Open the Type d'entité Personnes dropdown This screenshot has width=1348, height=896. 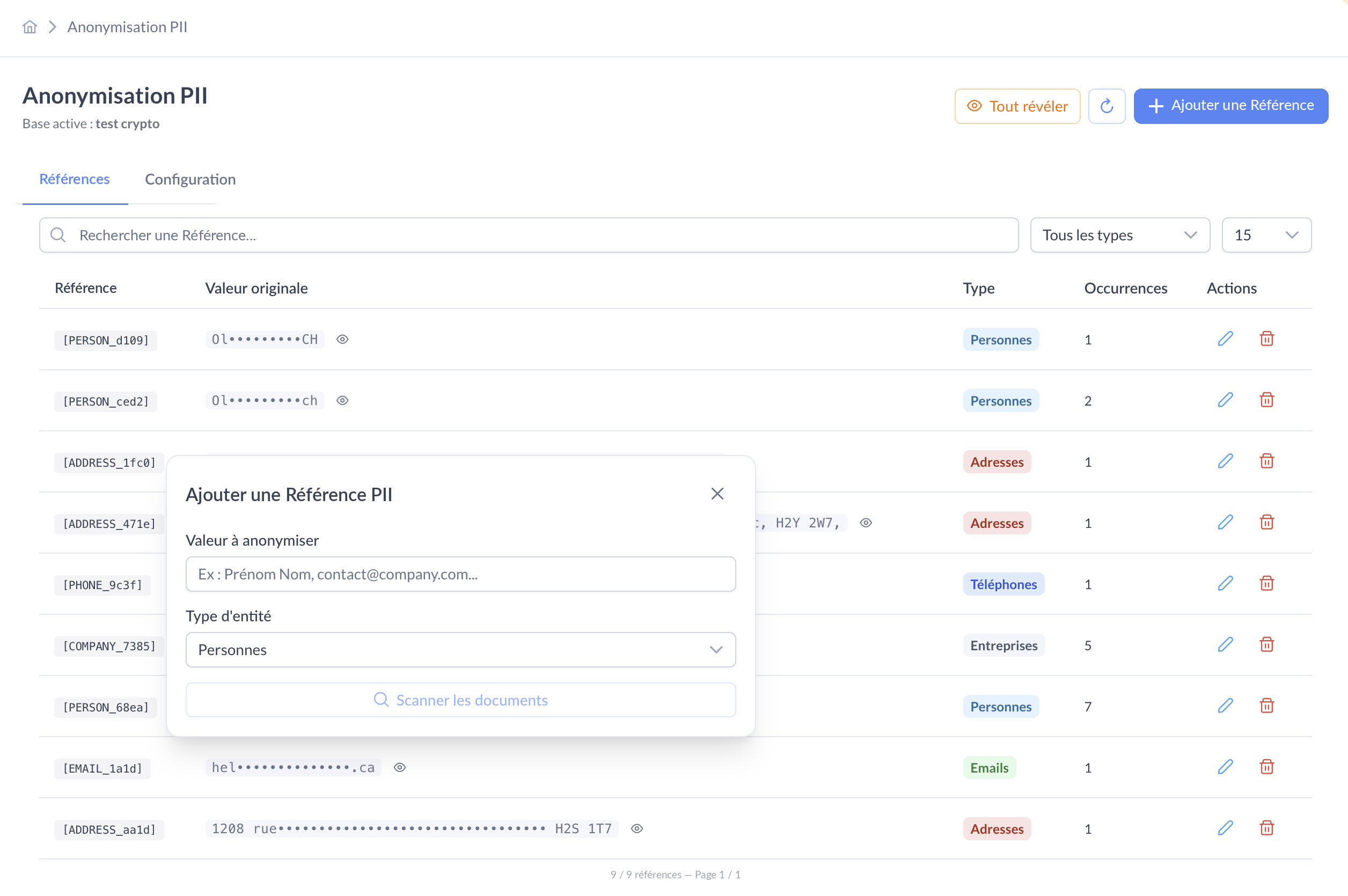(x=460, y=650)
